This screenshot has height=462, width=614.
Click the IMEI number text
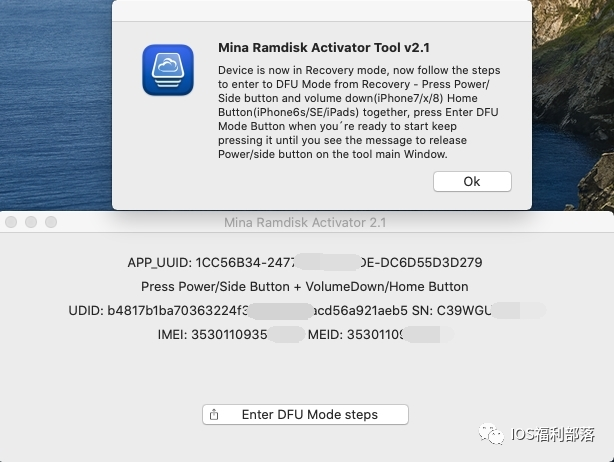[x=231, y=335]
